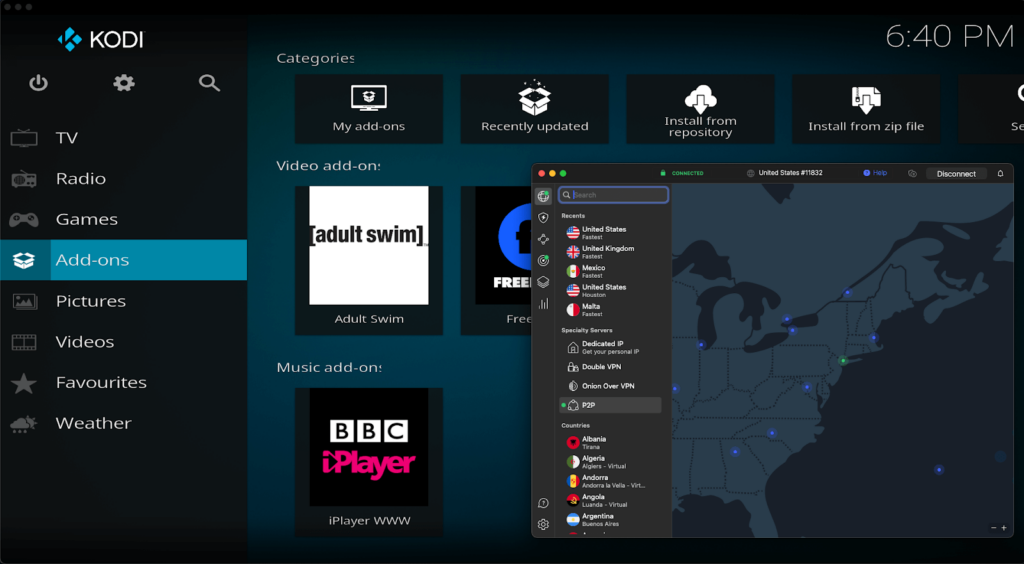Open Threat Protection shield icon in NordVPN

tap(543, 217)
